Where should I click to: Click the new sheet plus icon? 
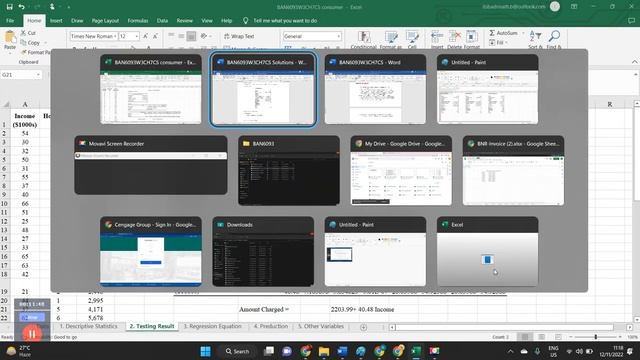click(363, 327)
